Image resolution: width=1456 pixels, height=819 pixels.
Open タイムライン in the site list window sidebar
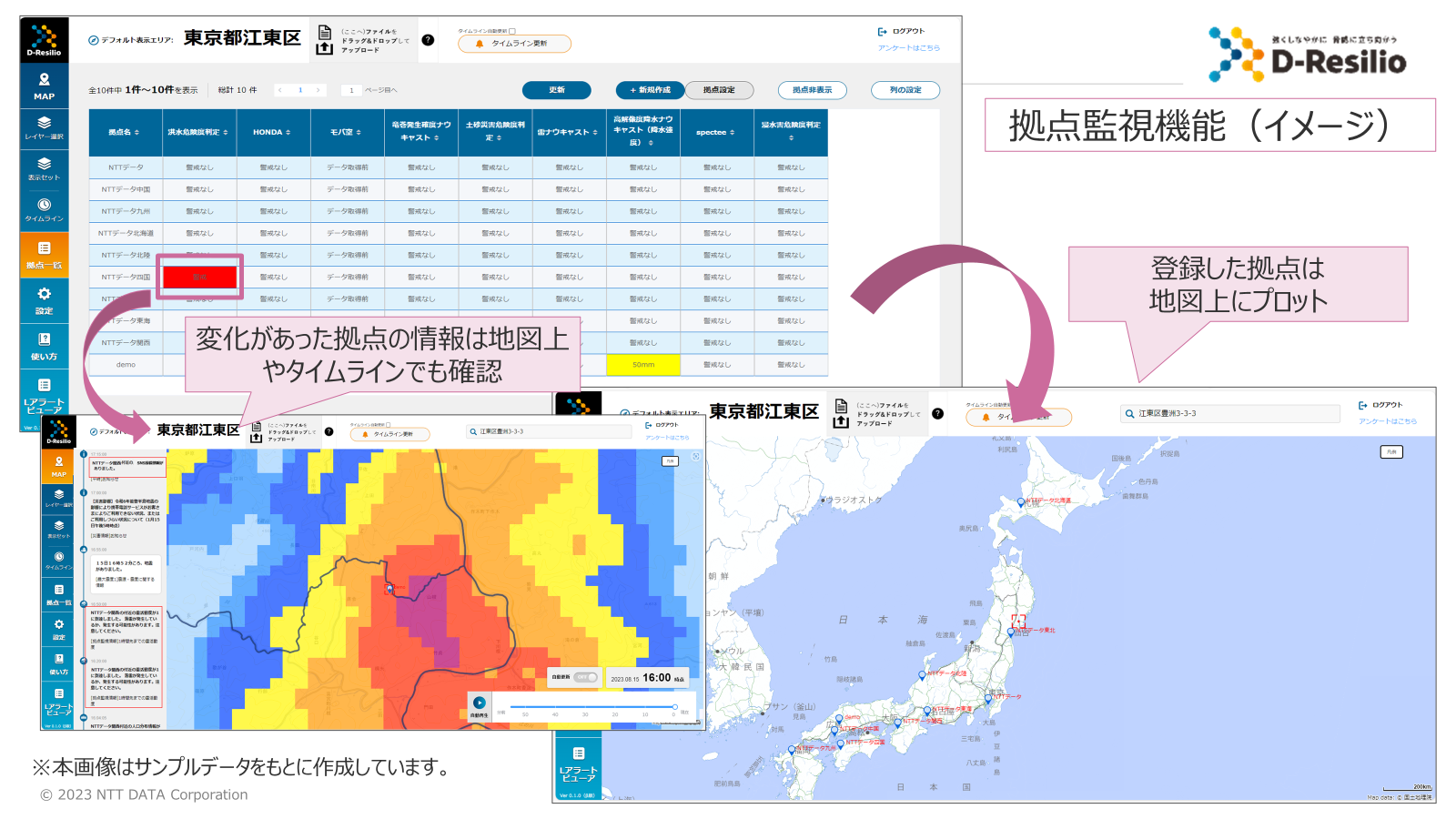(x=44, y=210)
